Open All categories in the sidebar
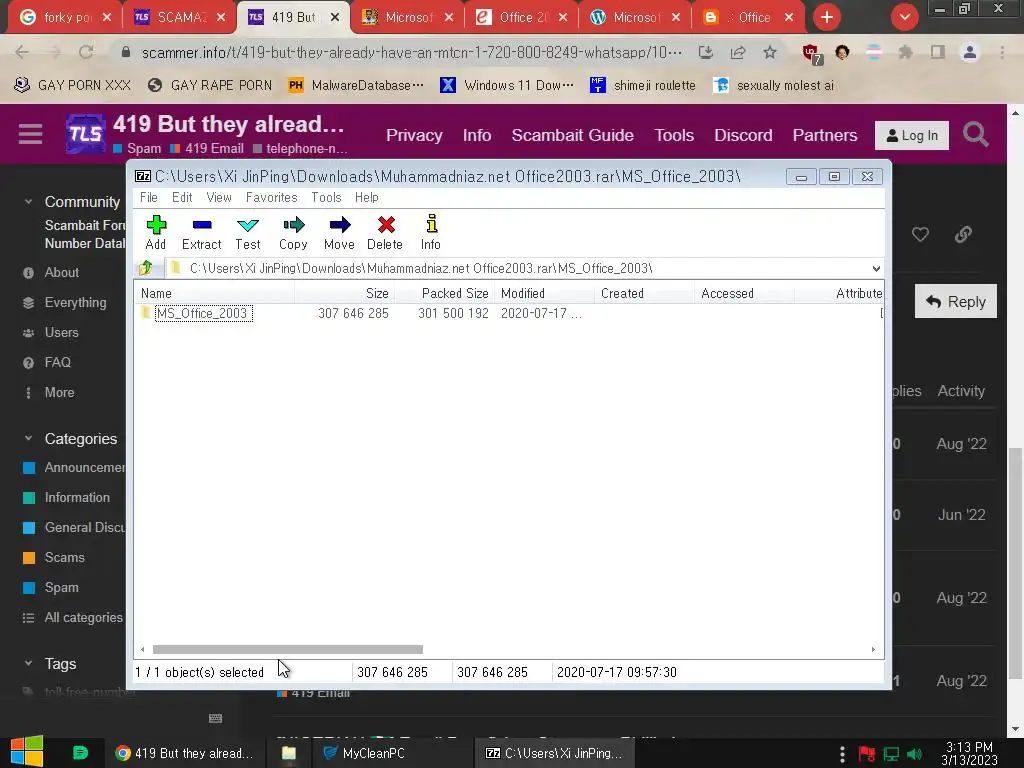Viewport: 1024px width, 768px height. (x=83, y=617)
